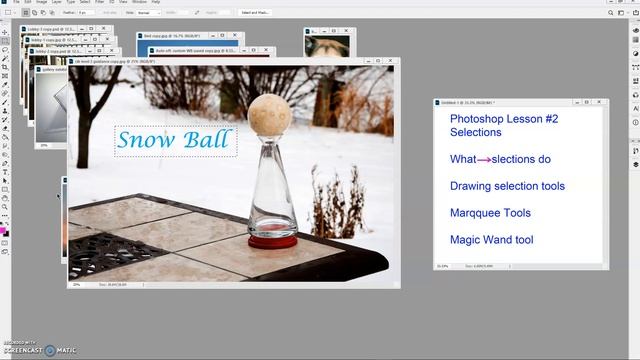
Task: Select the Eraser tool
Action: pos(5,129)
